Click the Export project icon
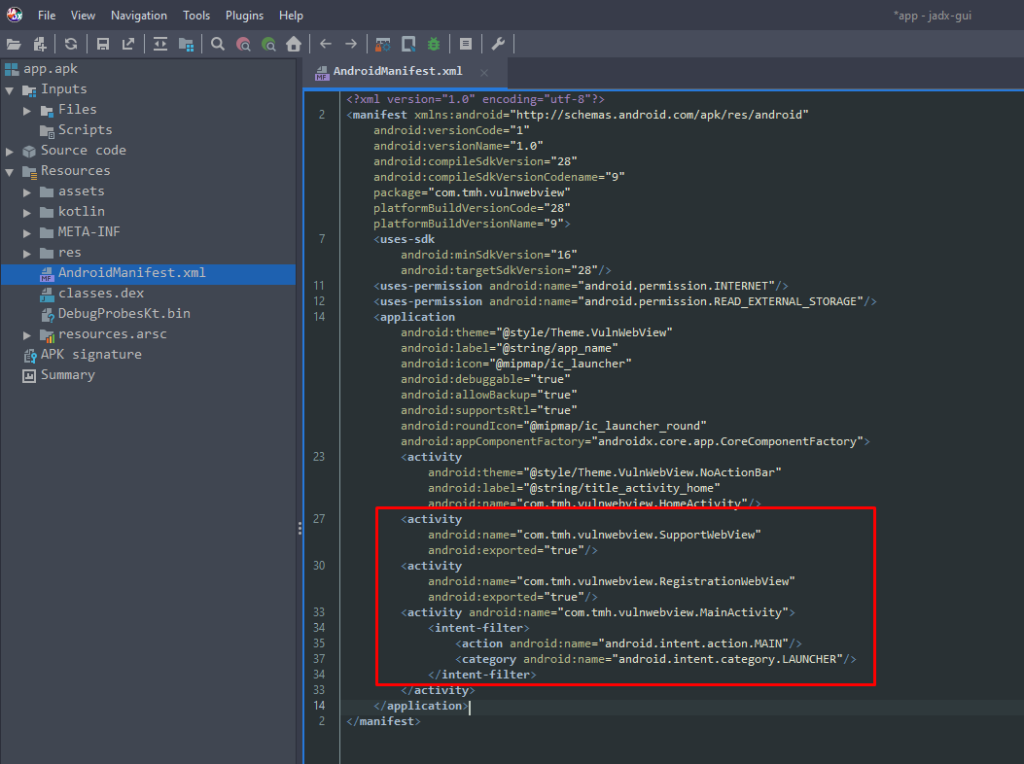Image resolution: width=1024 pixels, height=764 pixels. pyautogui.click(x=128, y=44)
